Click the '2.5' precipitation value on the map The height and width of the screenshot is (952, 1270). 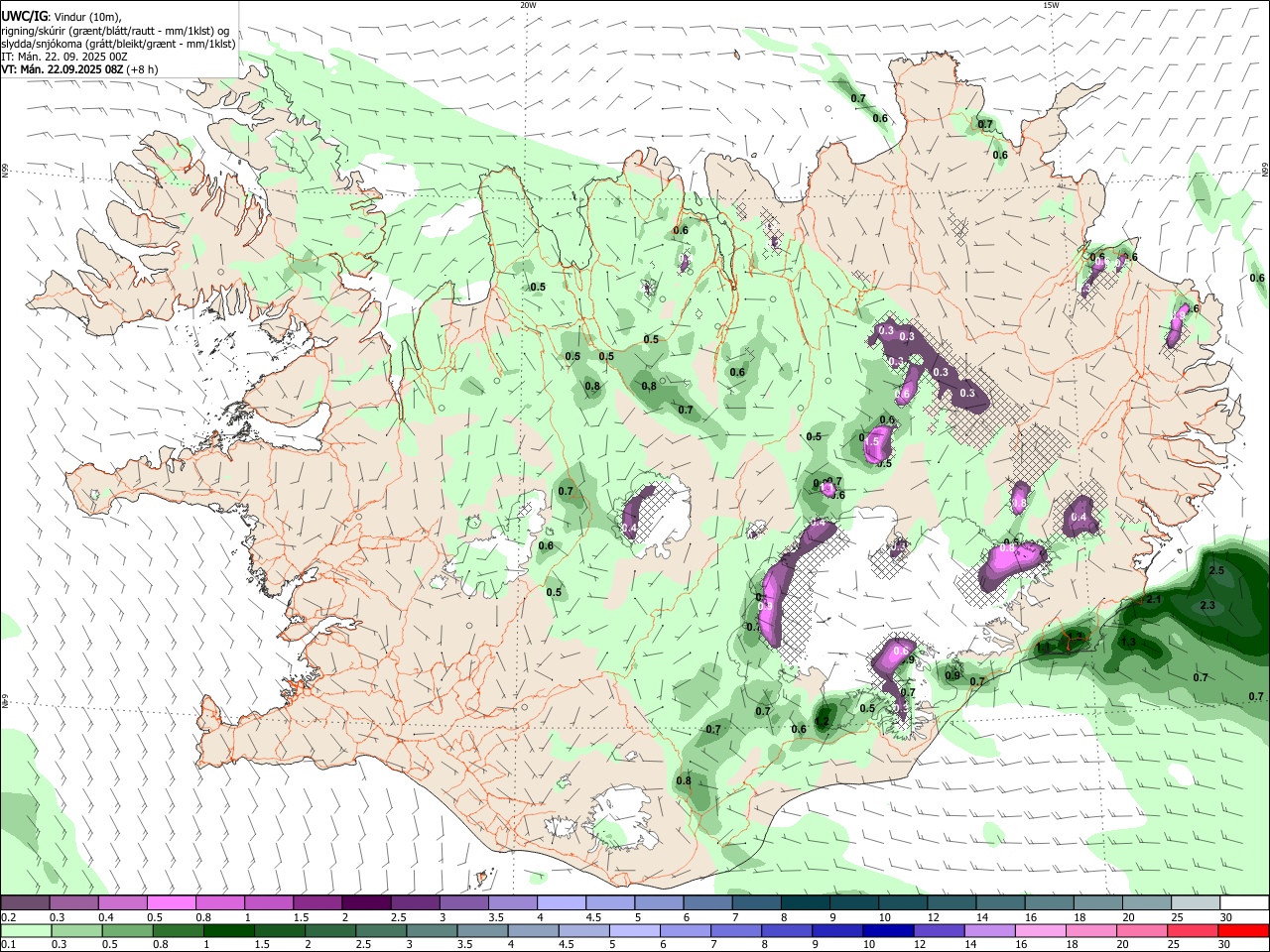point(1216,570)
